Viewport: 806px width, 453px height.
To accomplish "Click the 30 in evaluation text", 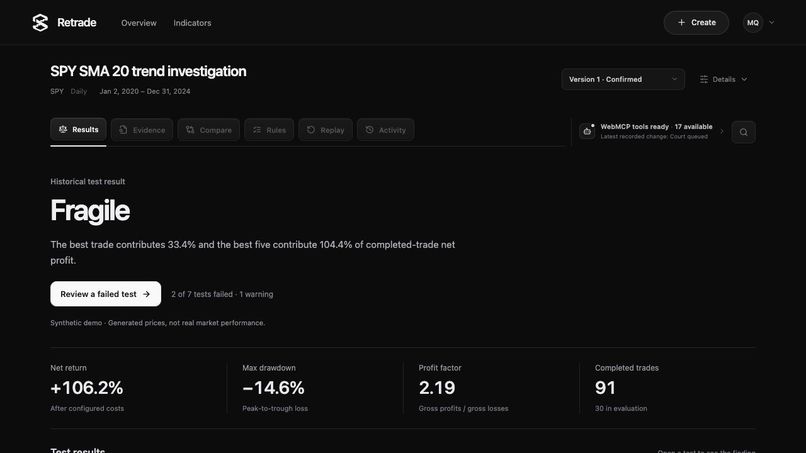I will tap(621, 408).
